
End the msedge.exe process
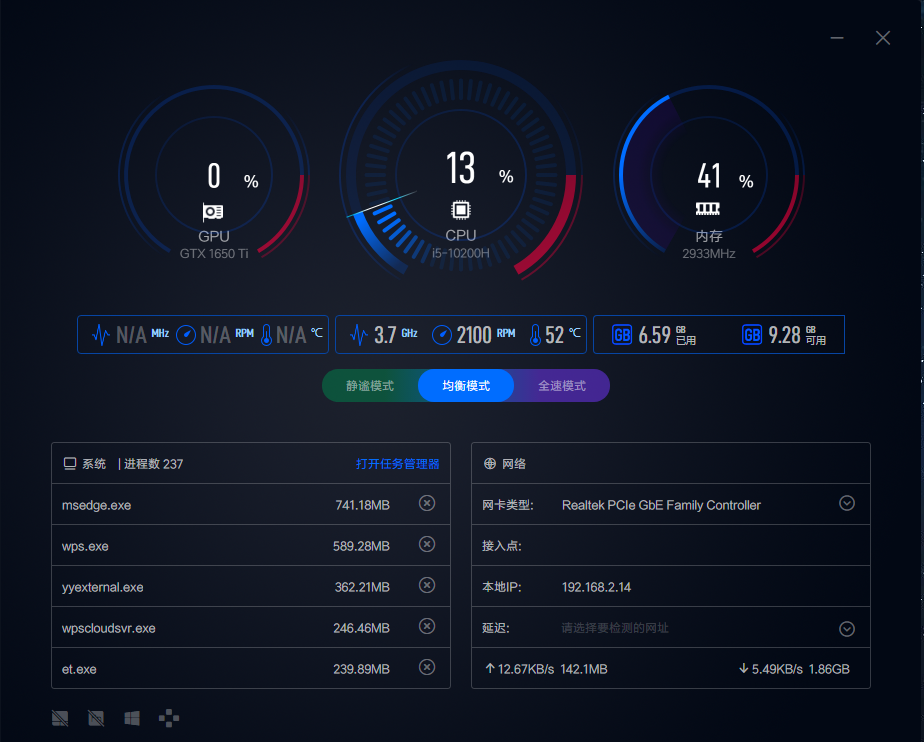coord(427,504)
